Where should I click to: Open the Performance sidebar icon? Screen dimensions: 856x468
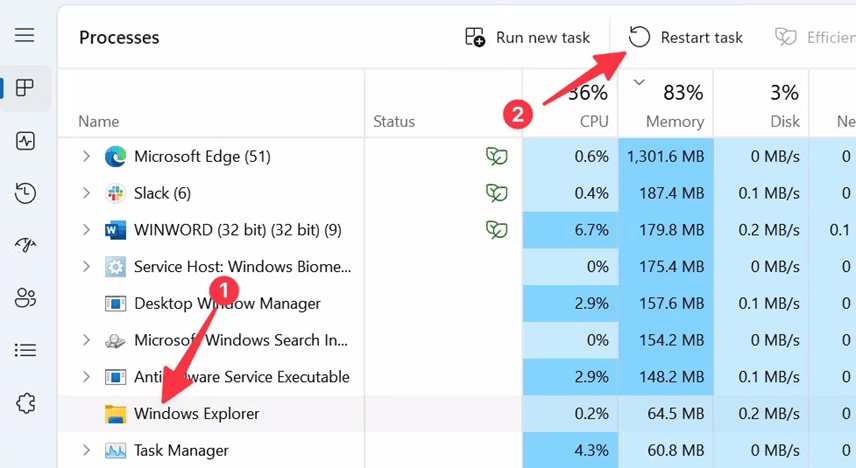click(25, 141)
